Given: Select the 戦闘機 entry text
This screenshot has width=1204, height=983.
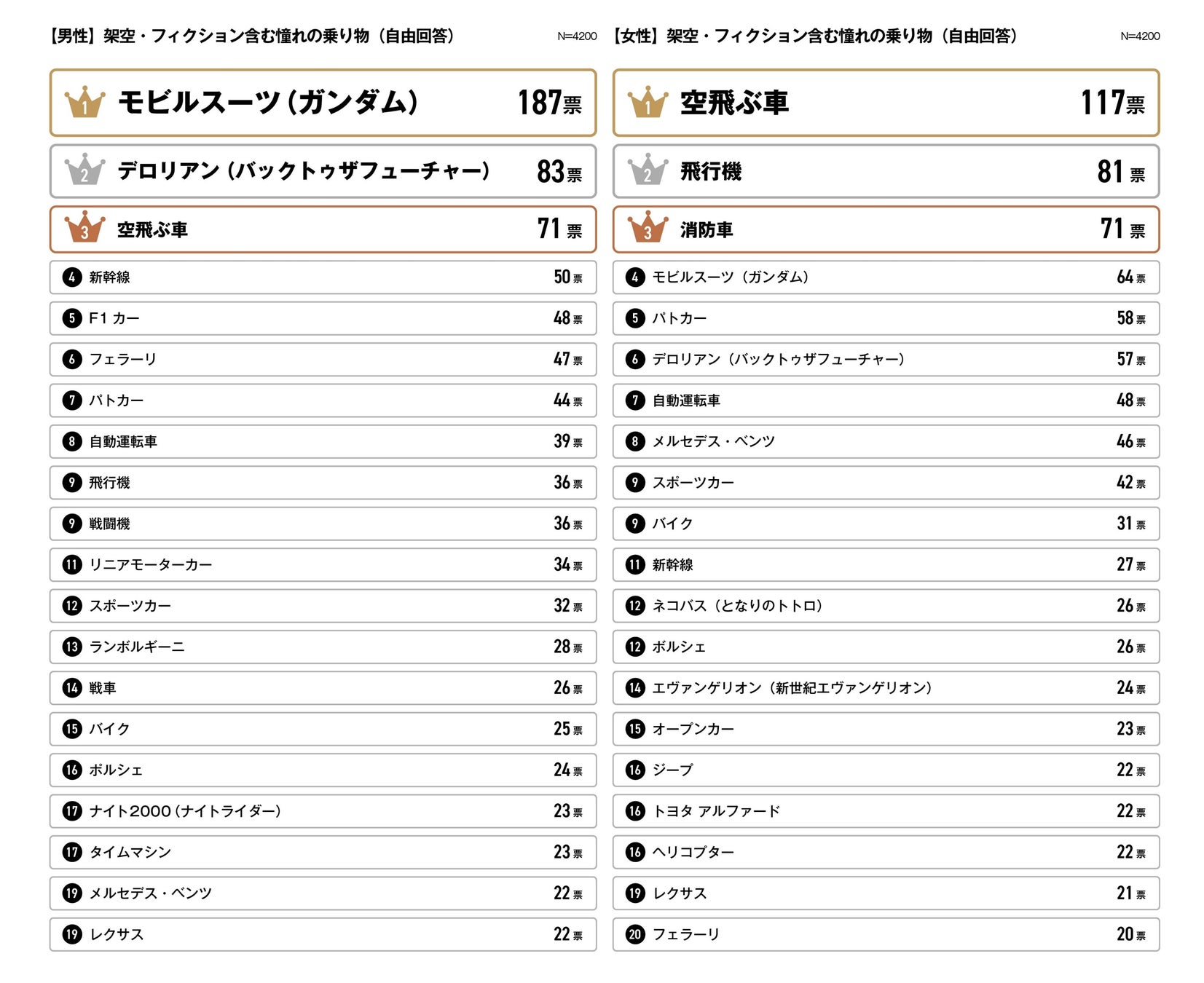Looking at the screenshot, I should [x=109, y=524].
